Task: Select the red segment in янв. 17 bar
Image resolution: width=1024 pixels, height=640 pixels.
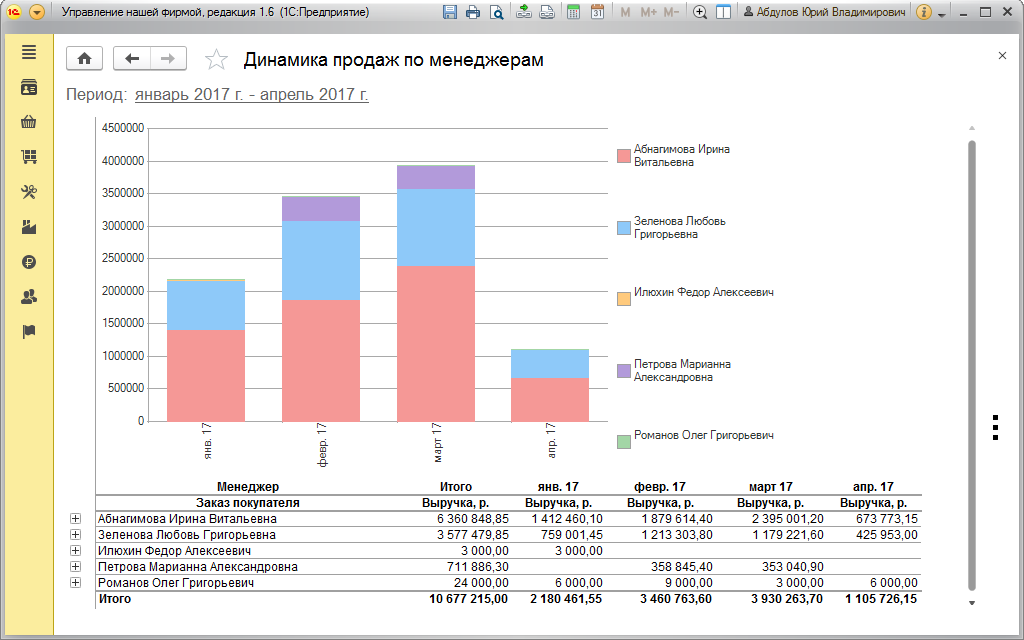Action: pos(206,376)
